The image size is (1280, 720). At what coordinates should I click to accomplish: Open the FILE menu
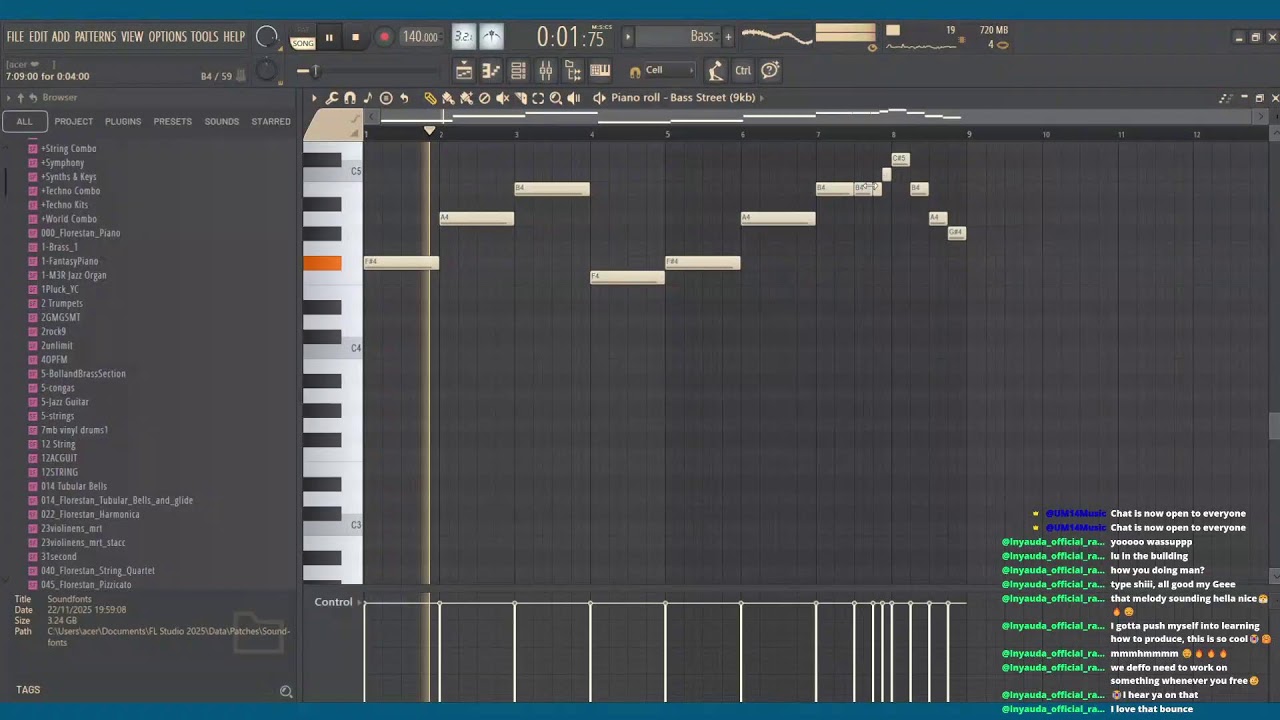(x=15, y=37)
